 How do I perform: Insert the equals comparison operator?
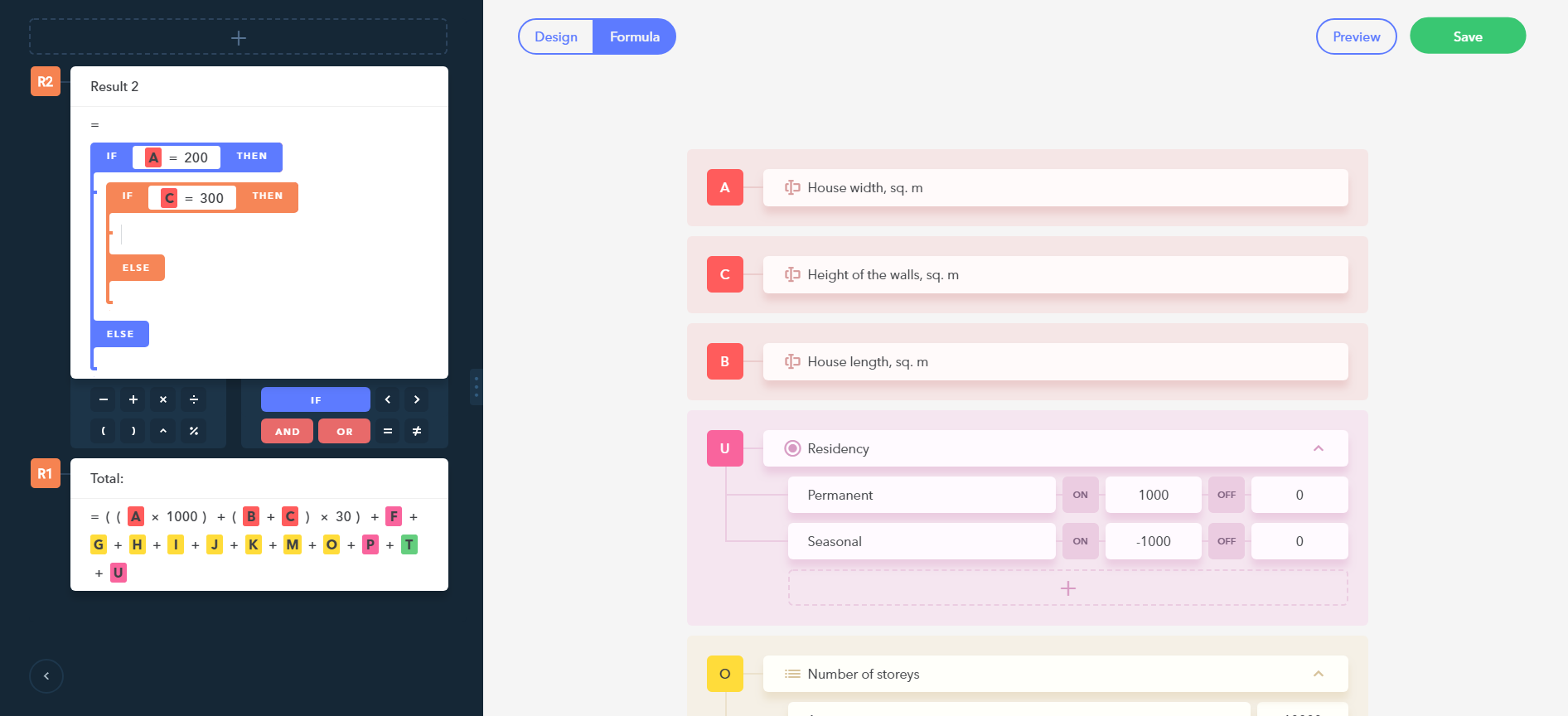pyautogui.click(x=387, y=431)
